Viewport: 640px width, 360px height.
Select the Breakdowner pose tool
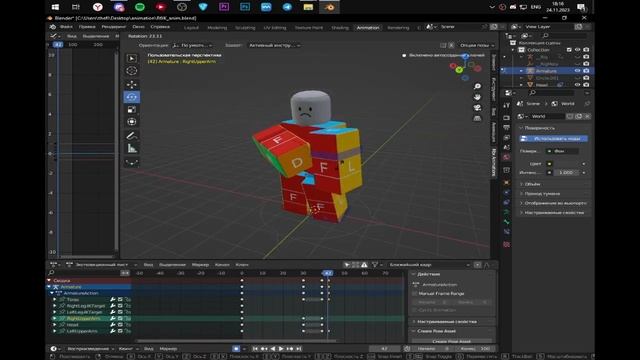coord(131,162)
